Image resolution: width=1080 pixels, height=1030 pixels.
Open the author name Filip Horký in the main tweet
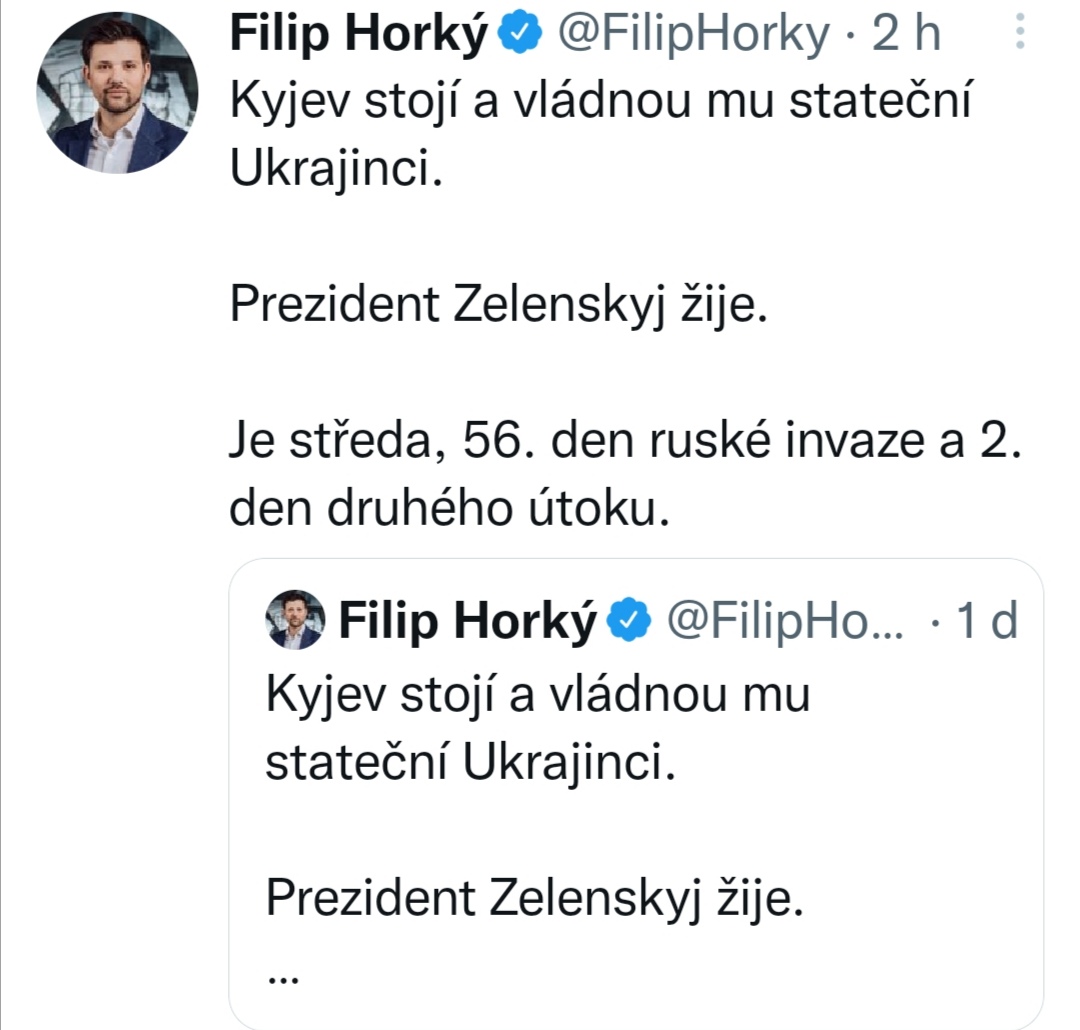pos(361,37)
